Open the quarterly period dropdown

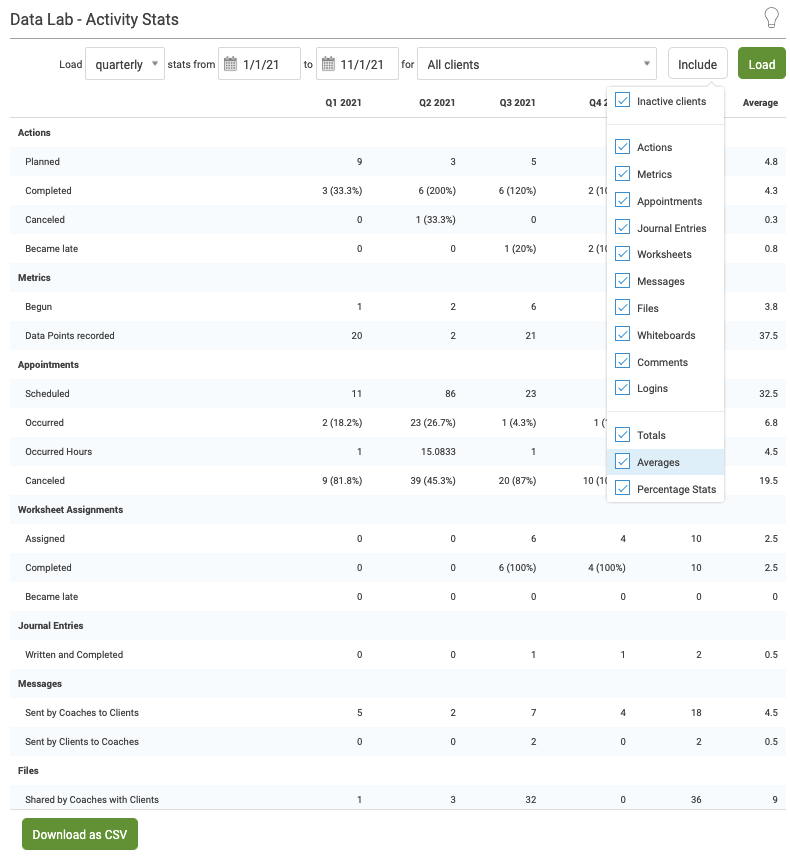click(125, 64)
